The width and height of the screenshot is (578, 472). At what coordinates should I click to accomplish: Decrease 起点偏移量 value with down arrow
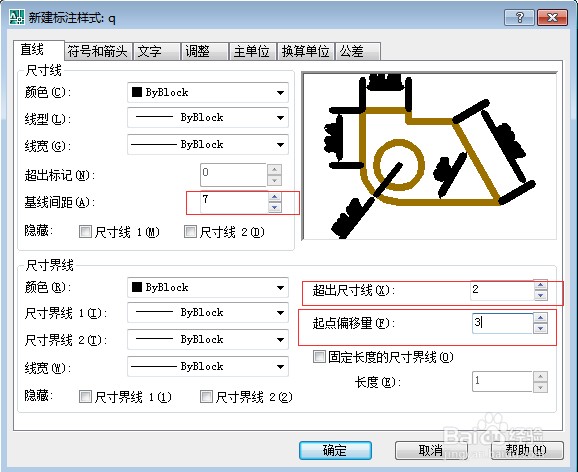coord(540,328)
